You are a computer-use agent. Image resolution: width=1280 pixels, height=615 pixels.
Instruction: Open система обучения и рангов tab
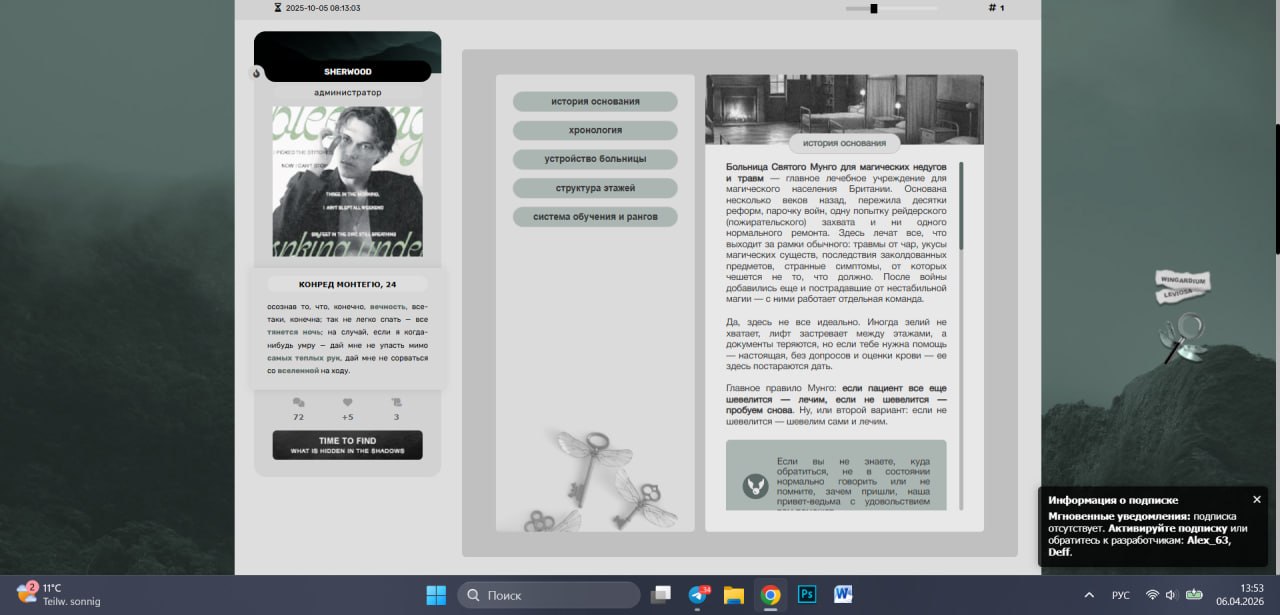pos(595,217)
